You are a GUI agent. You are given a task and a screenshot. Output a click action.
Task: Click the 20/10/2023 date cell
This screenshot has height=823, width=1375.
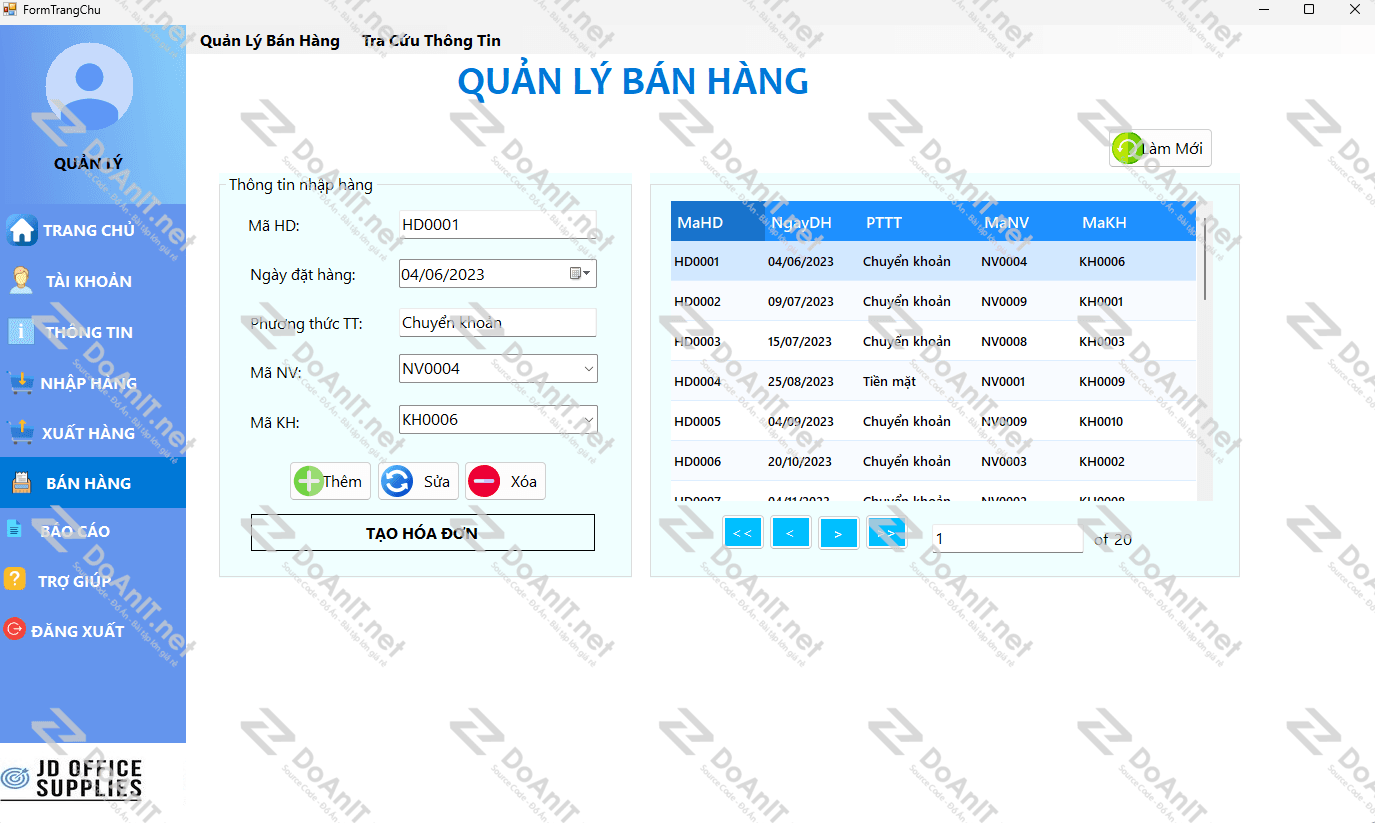pos(811,461)
